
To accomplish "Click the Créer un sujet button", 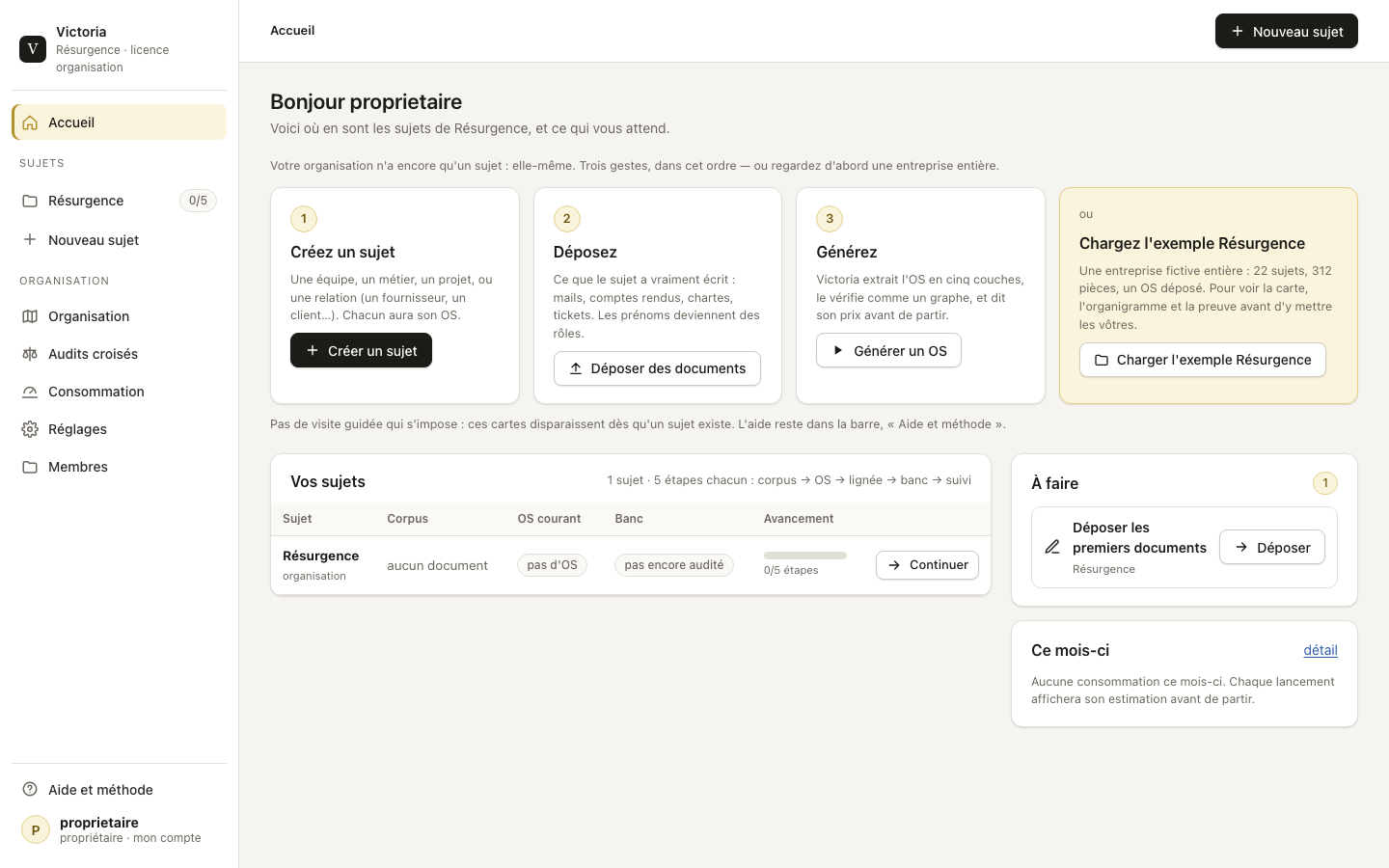I will 361,350.
